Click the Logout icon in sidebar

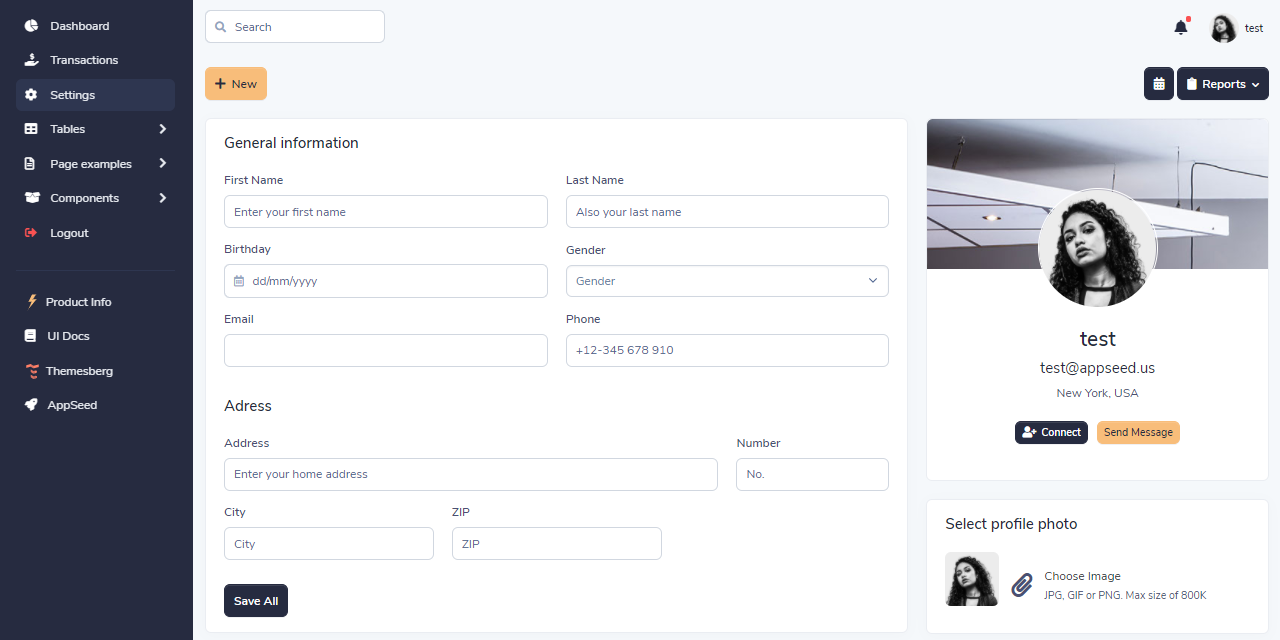tap(31, 233)
